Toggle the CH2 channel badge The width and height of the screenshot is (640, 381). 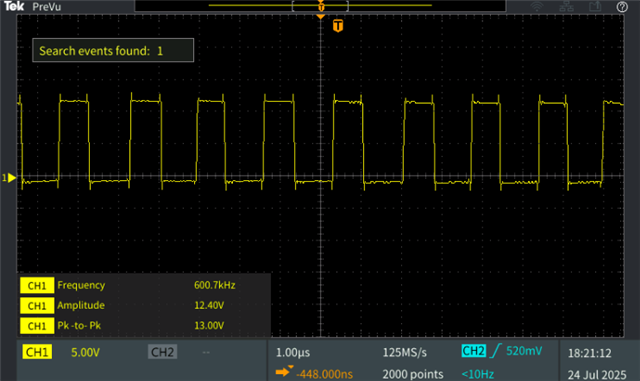click(162, 352)
